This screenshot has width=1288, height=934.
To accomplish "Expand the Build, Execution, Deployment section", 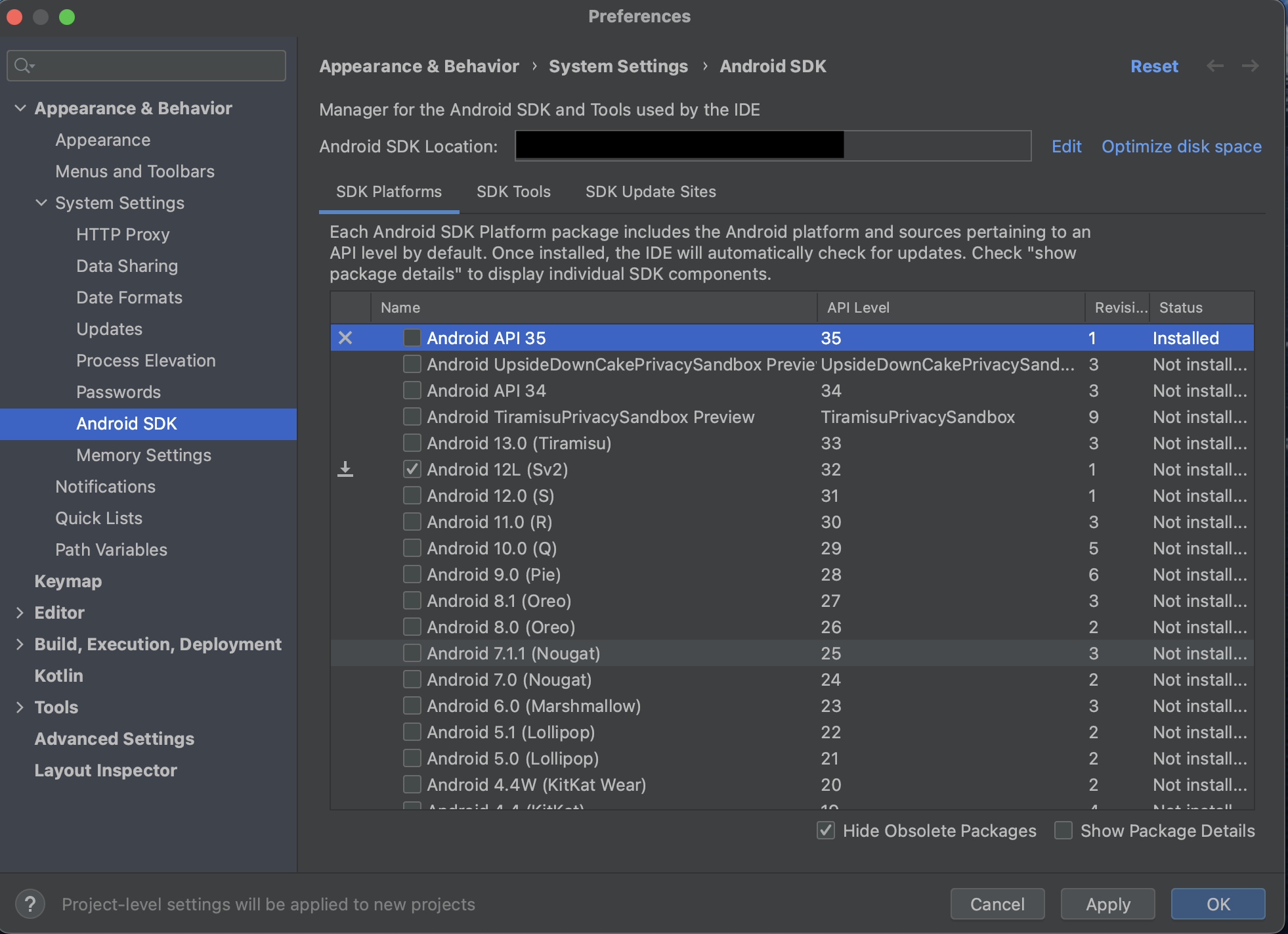I will click(20, 644).
